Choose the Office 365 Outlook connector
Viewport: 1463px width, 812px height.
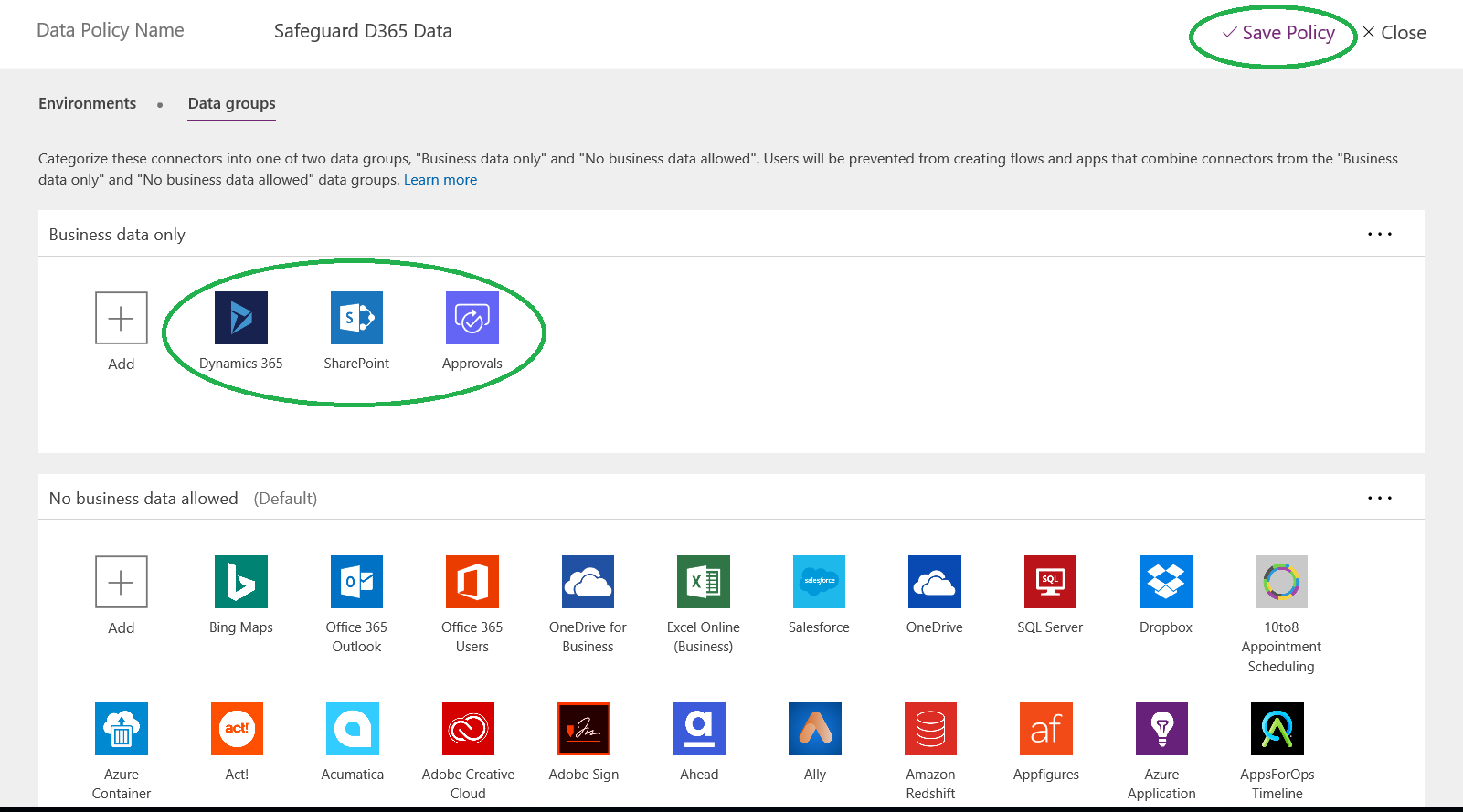pos(356,582)
